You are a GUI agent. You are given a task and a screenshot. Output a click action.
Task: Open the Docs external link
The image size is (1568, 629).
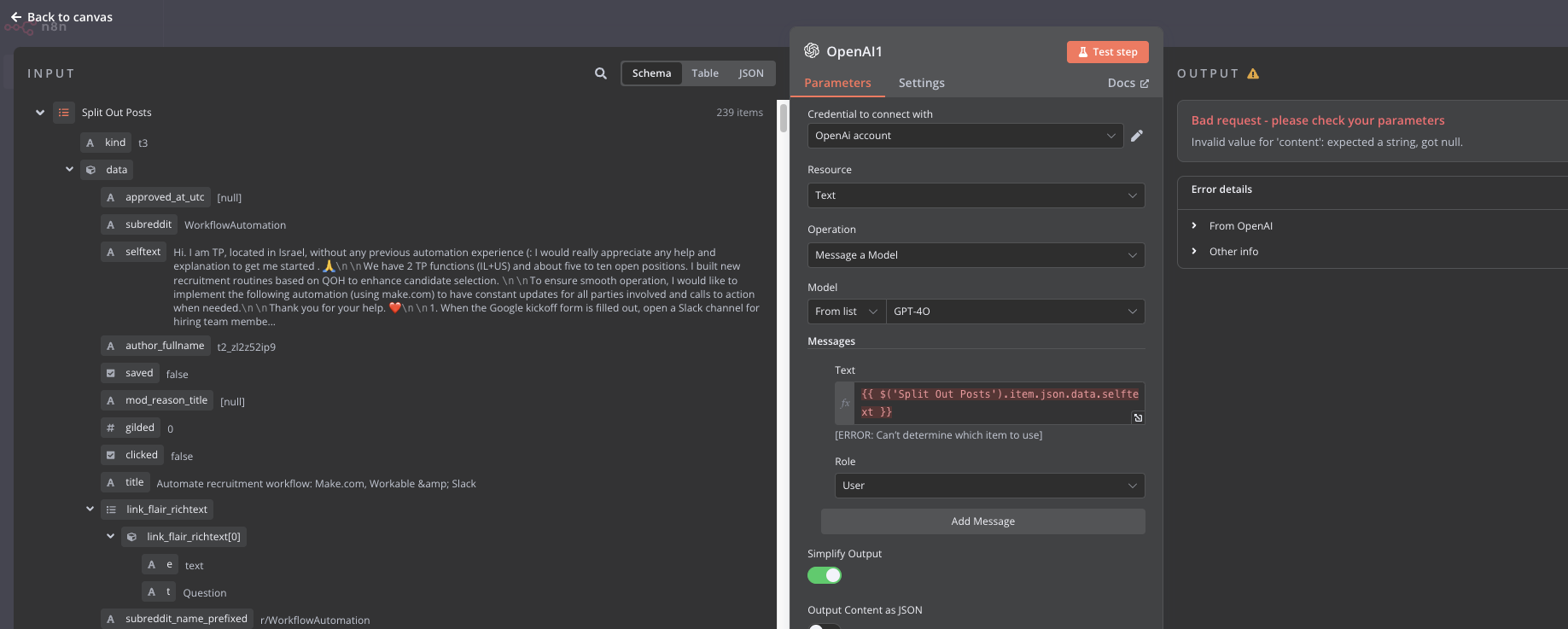(x=1128, y=83)
